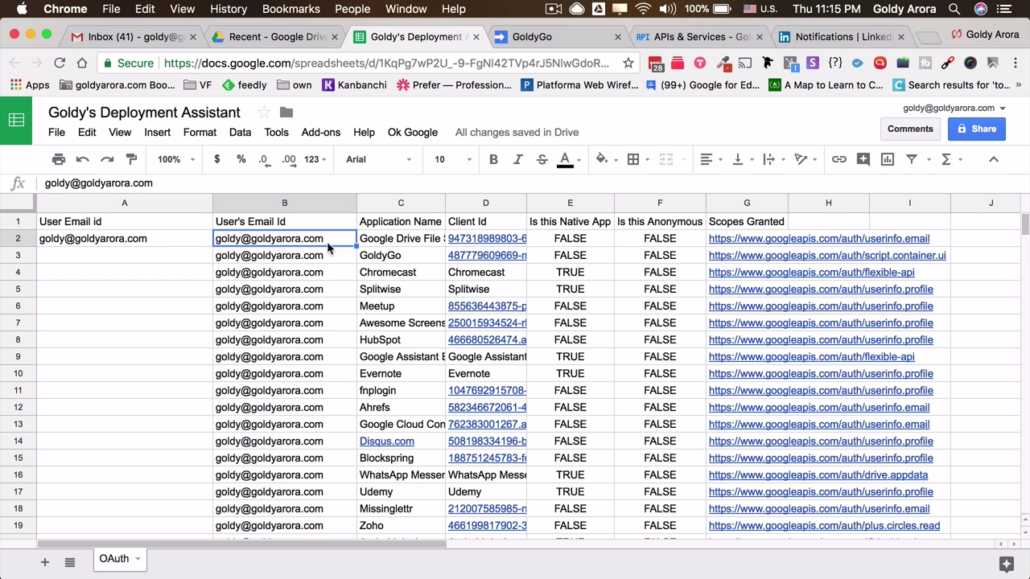This screenshot has width=1030, height=579.
Task: Star the spreadsheet title
Action: (x=263, y=112)
